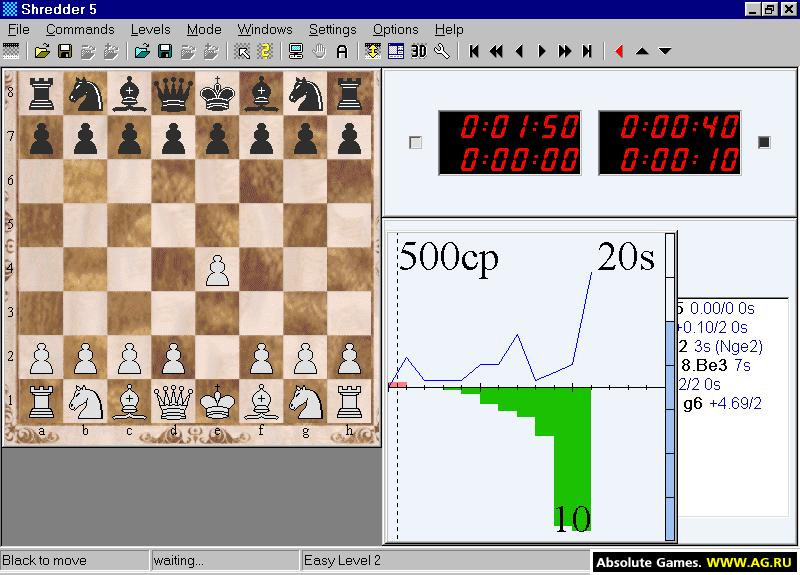The image size is (800, 575).
Task: Click the letter A toolbar icon
Action: (342, 51)
